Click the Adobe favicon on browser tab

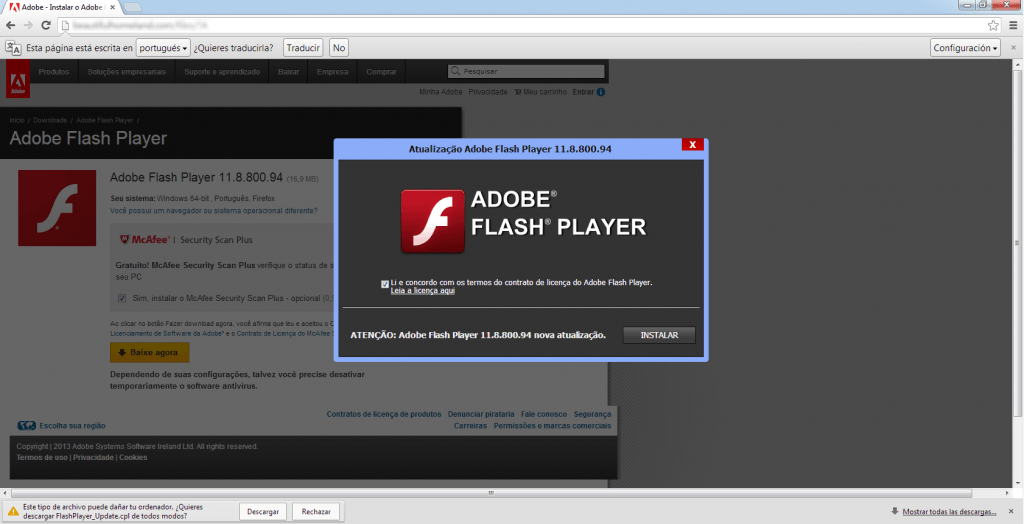pos(13,6)
